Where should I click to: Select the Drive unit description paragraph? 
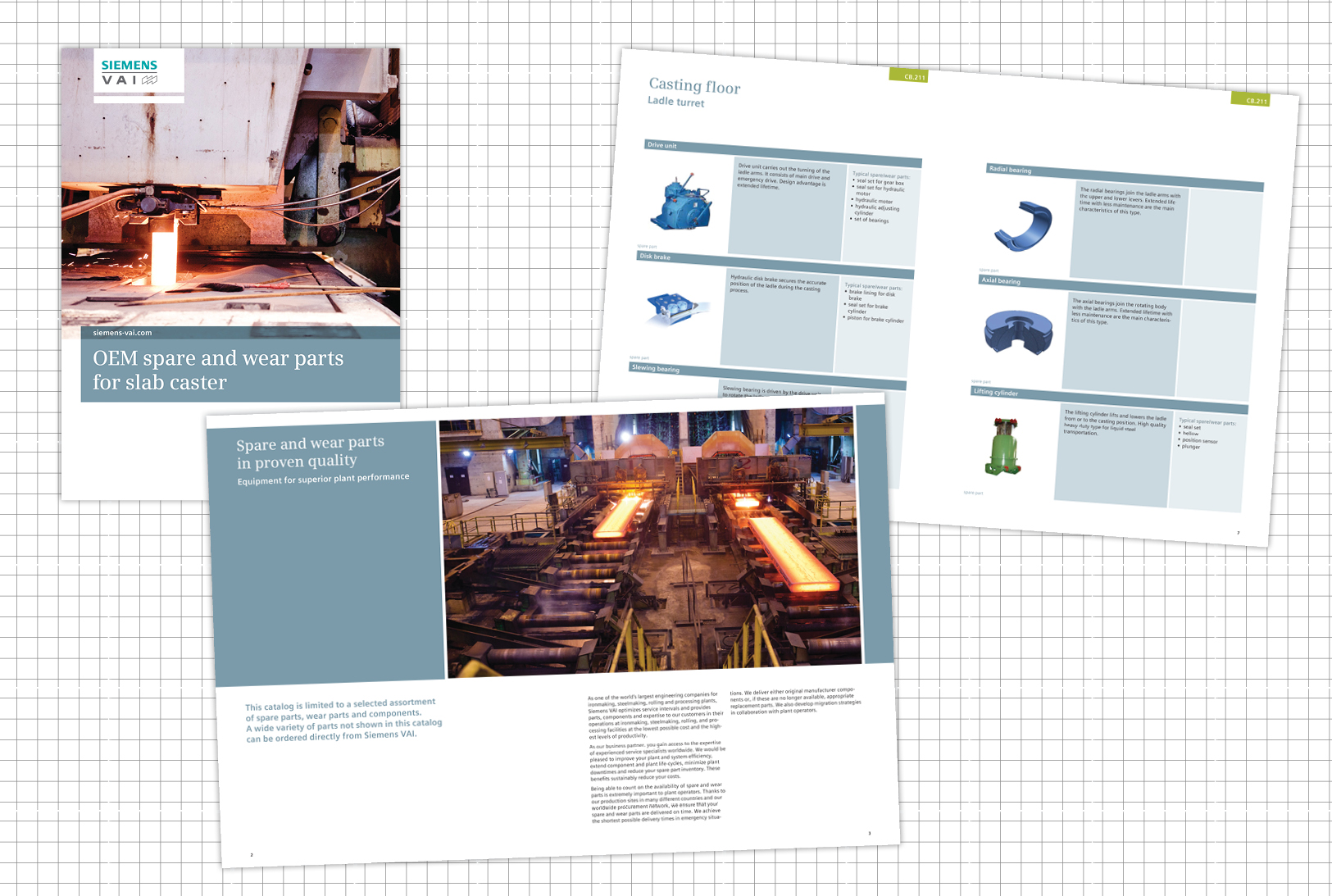click(784, 178)
